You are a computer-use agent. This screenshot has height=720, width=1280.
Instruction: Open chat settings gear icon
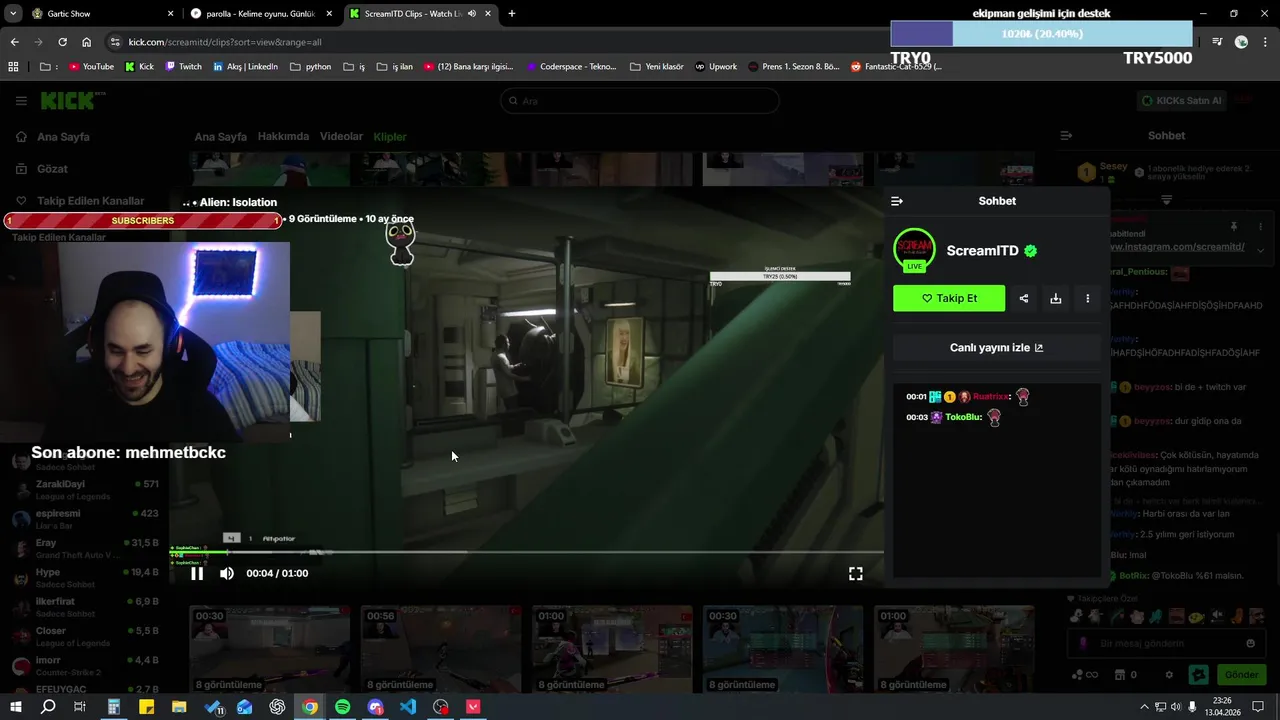coord(1169,675)
